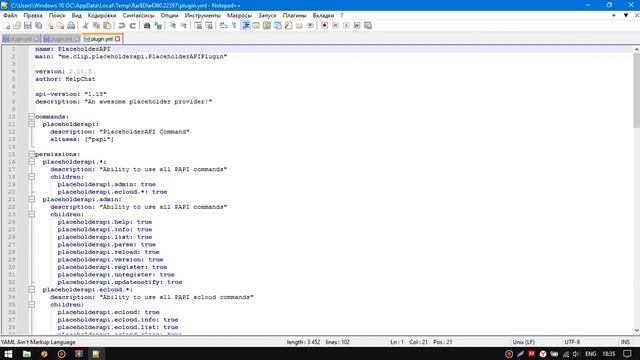Open the Кодировки menu

pos(102,16)
